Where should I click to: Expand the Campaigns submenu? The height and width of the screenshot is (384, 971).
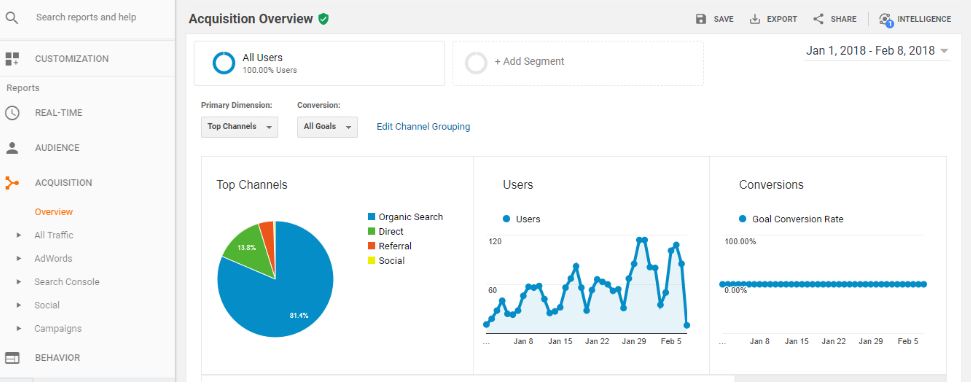tap(19, 329)
